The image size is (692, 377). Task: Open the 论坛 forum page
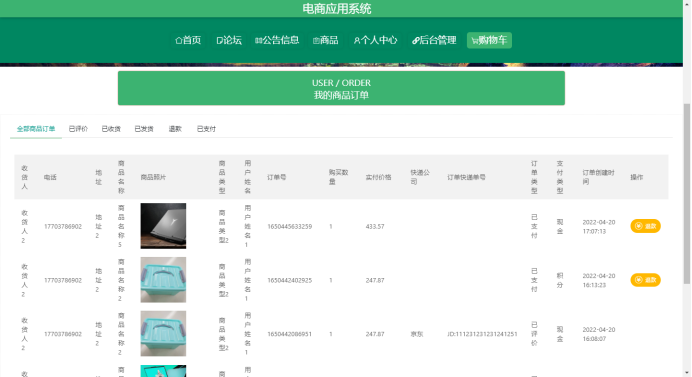click(229, 40)
